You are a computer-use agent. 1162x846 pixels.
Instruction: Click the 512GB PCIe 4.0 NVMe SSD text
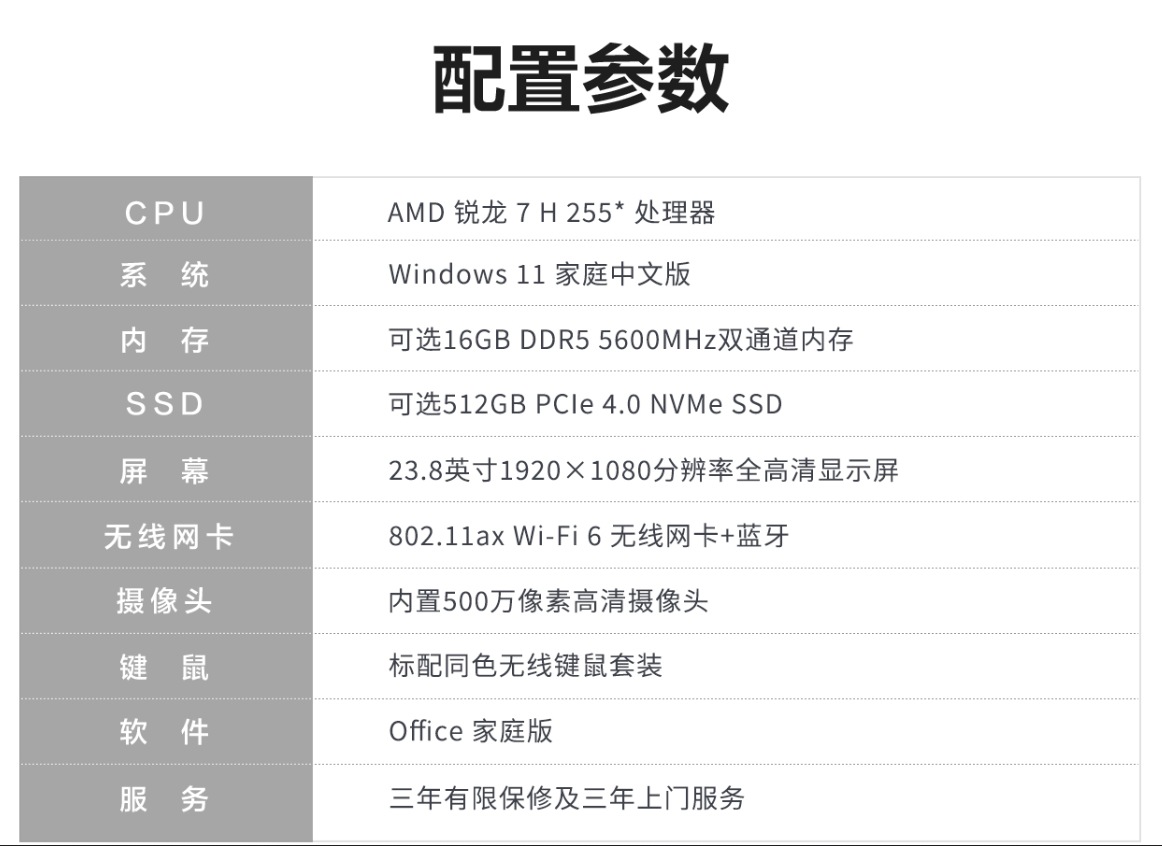click(585, 404)
